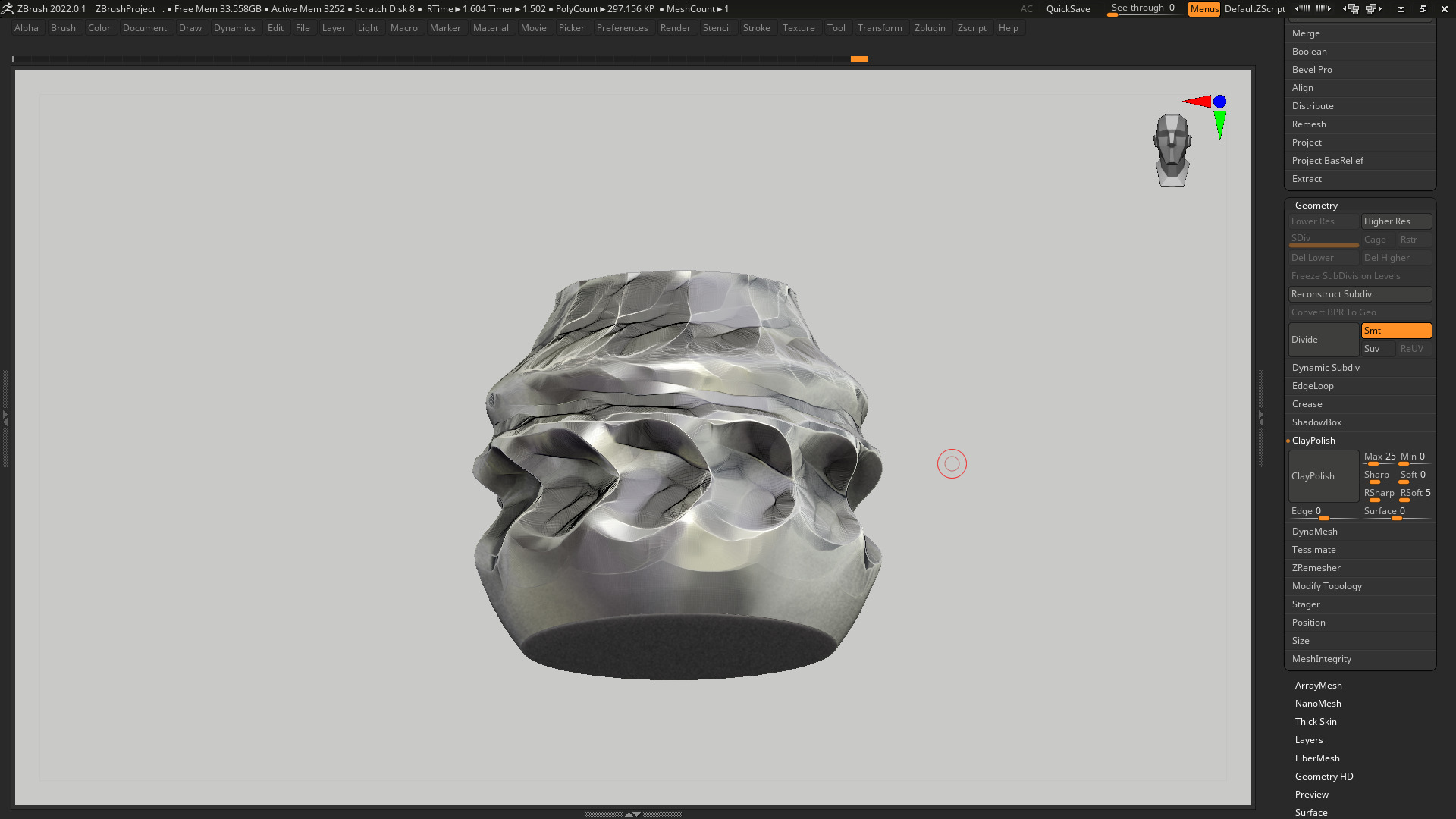Click the sculpted vase mesh in canvas
The image size is (1456, 819).
[x=677, y=475]
